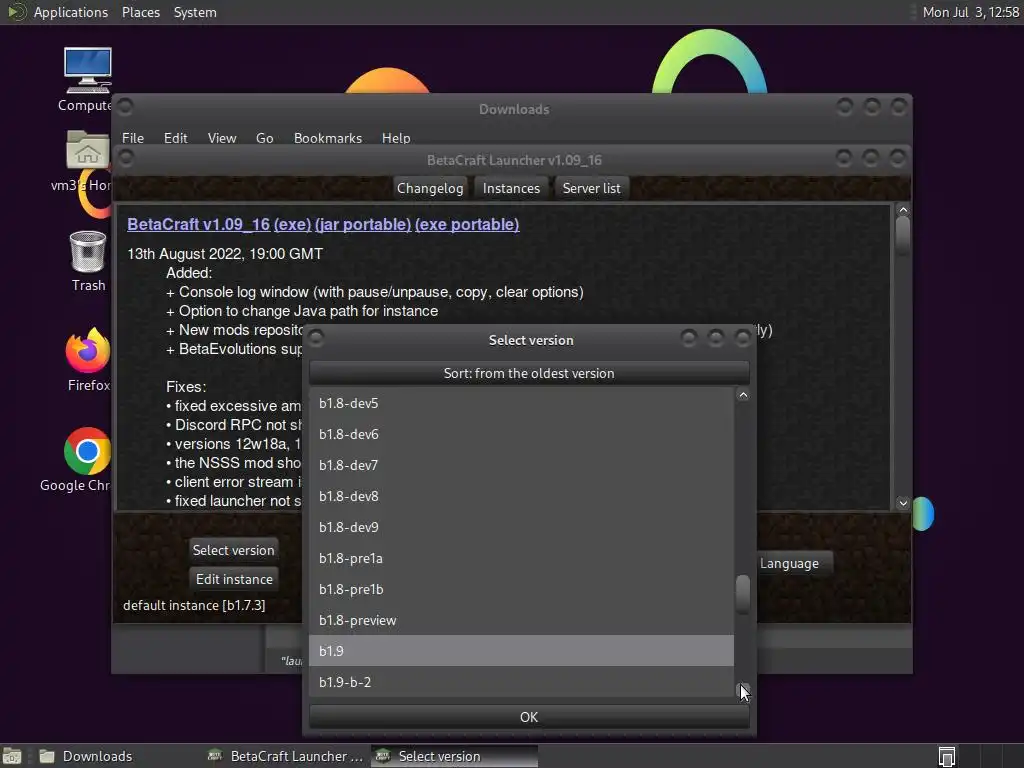Click version list scrollbar up arrow
This screenshot has height=768, width=1024.
[743, 395]
